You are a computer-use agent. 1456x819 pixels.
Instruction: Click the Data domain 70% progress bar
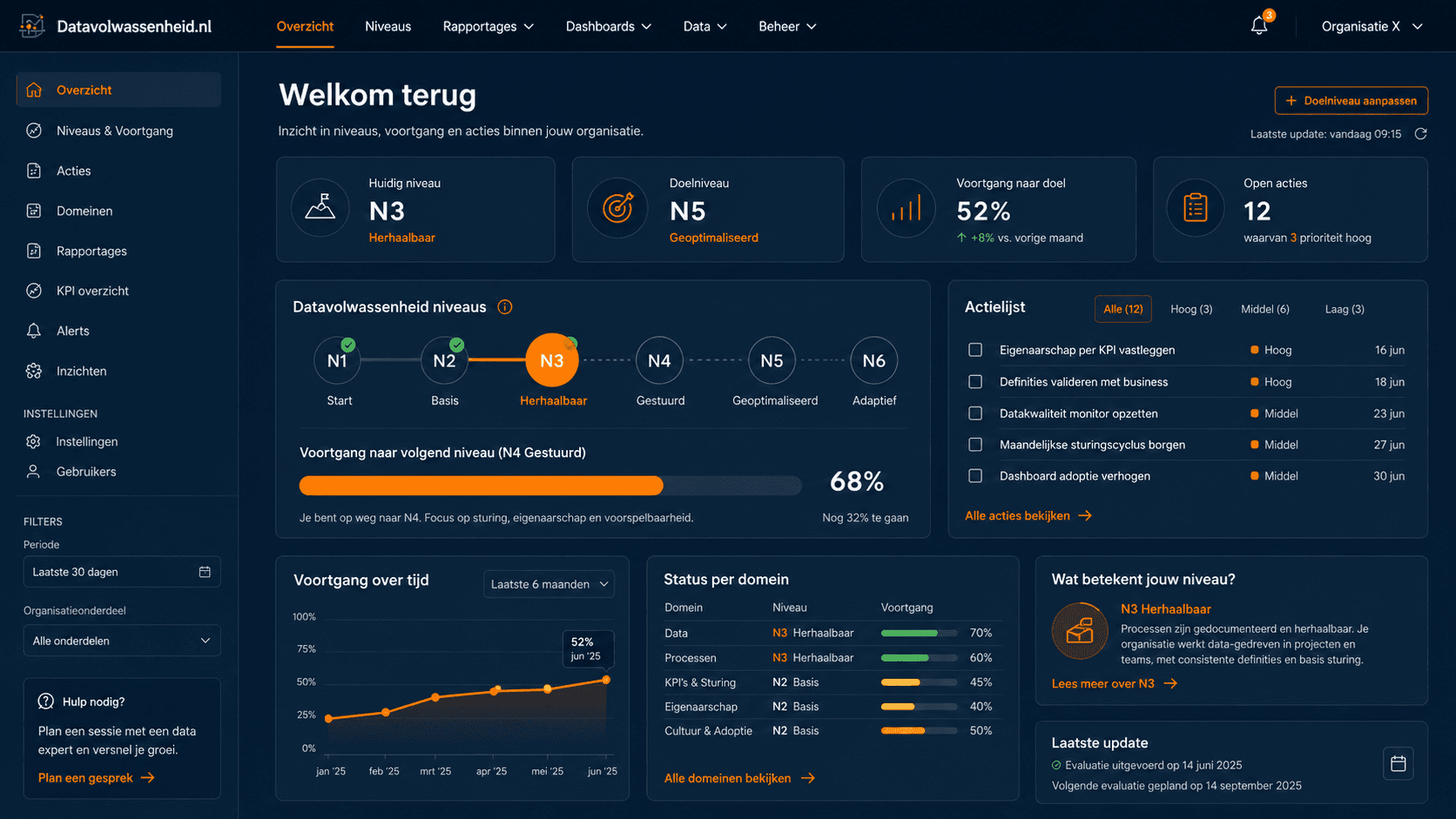pyautogui.click(x=919, y=633)
